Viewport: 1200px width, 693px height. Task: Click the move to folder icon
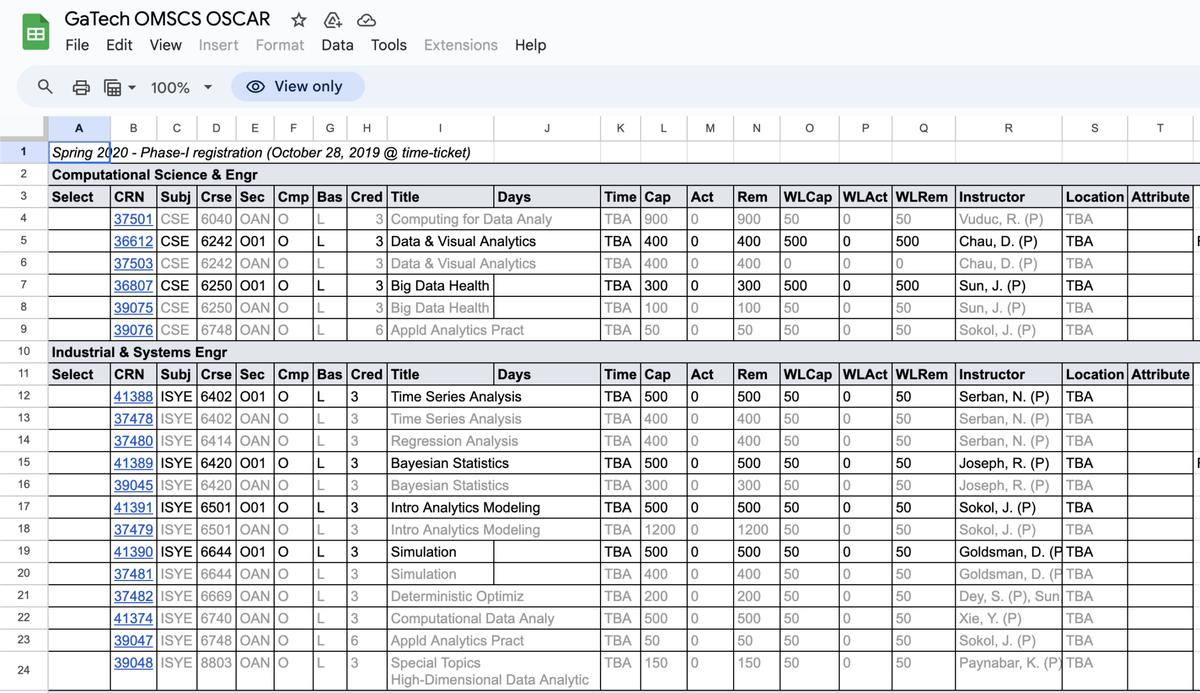331,20
